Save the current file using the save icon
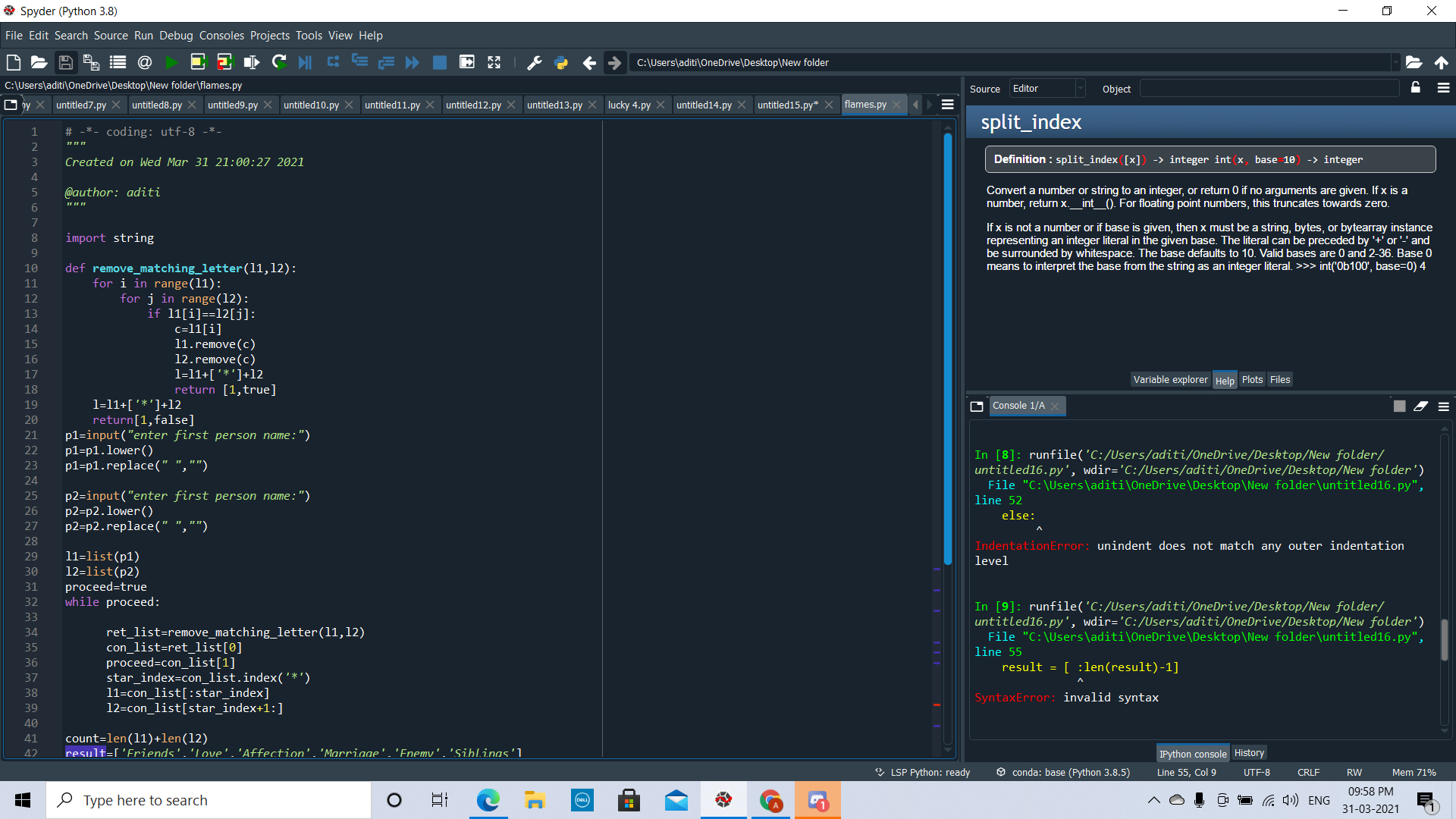Screen dimensions: 1456x819 click(65, 62)
